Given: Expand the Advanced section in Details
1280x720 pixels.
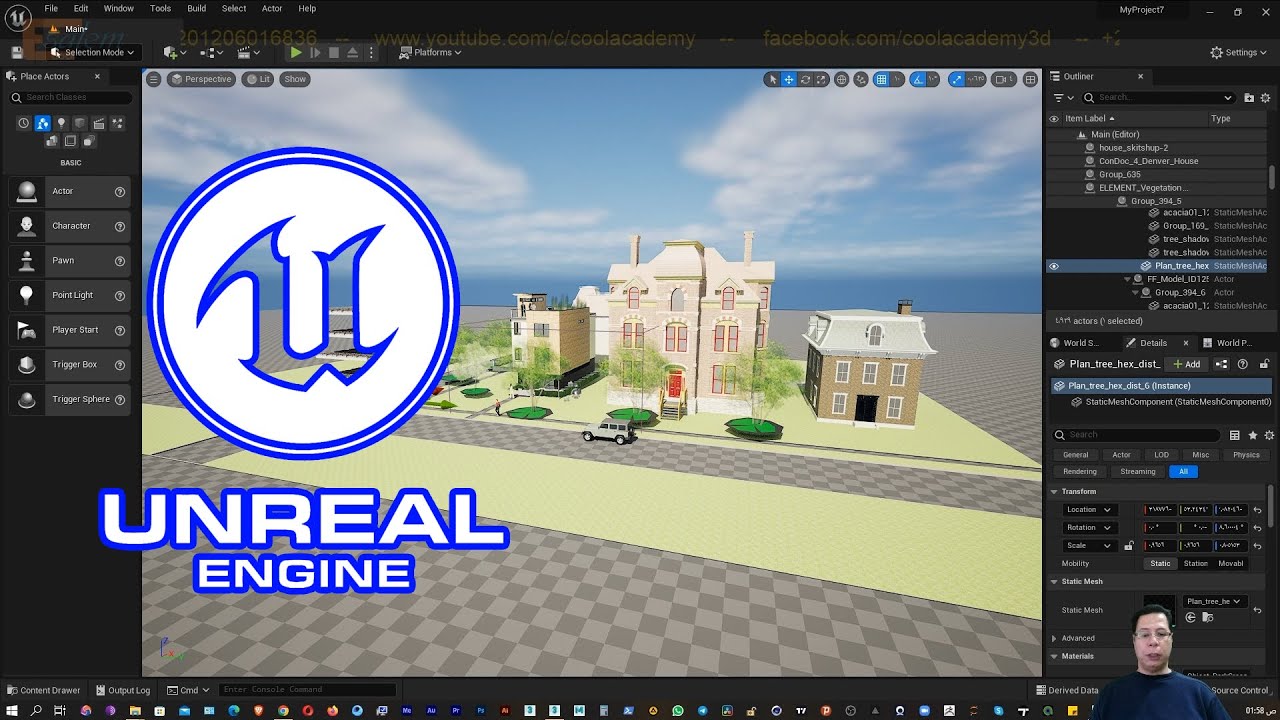Looking at the screenshot, I should [1054, 638].
